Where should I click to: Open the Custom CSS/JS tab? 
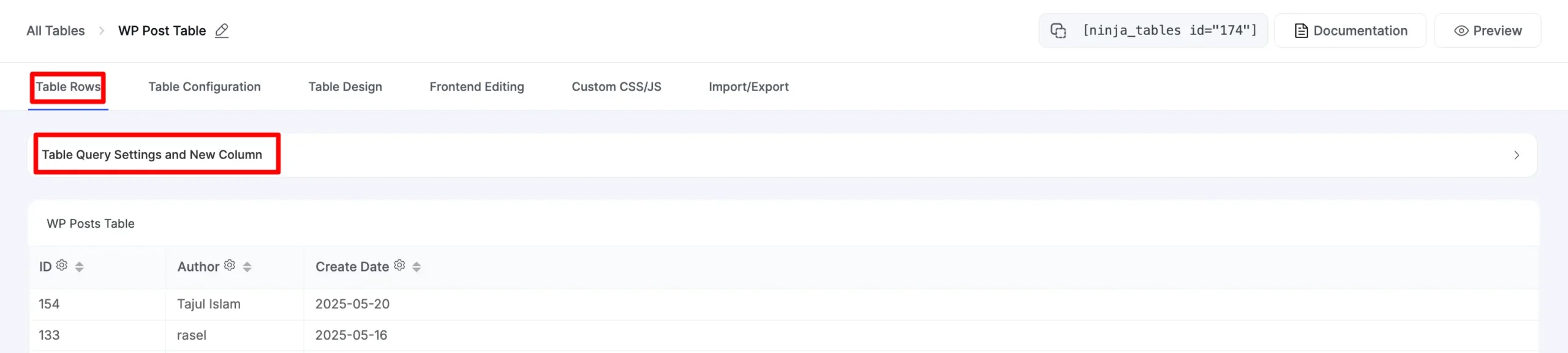[x=616, y=87]
